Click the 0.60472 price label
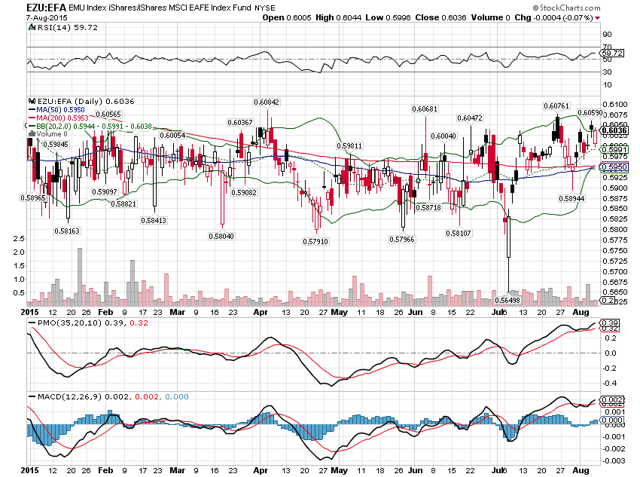Screen dimensions: 640x477 (469, 118)
